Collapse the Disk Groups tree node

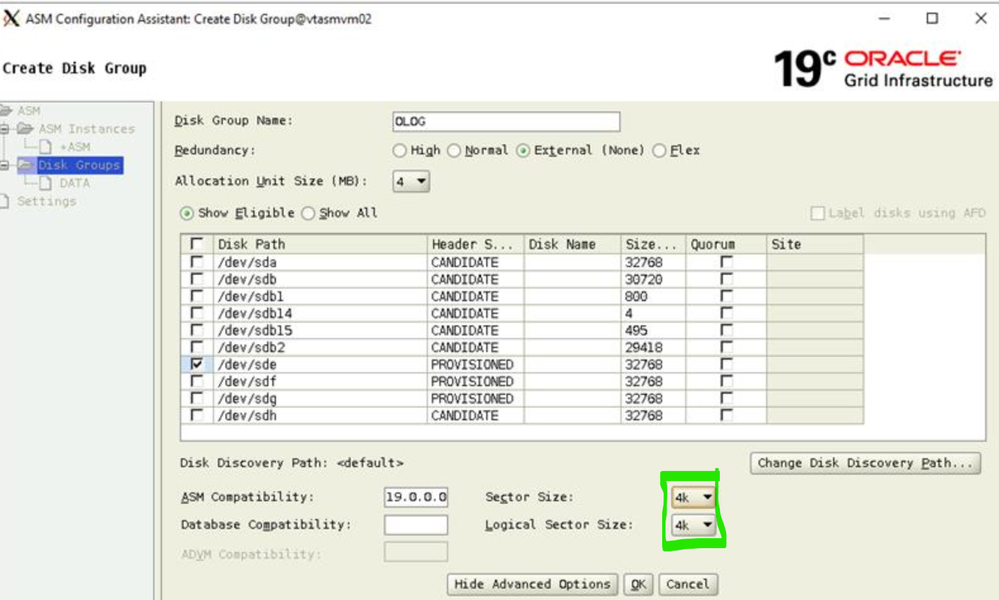tap(4, 165)
